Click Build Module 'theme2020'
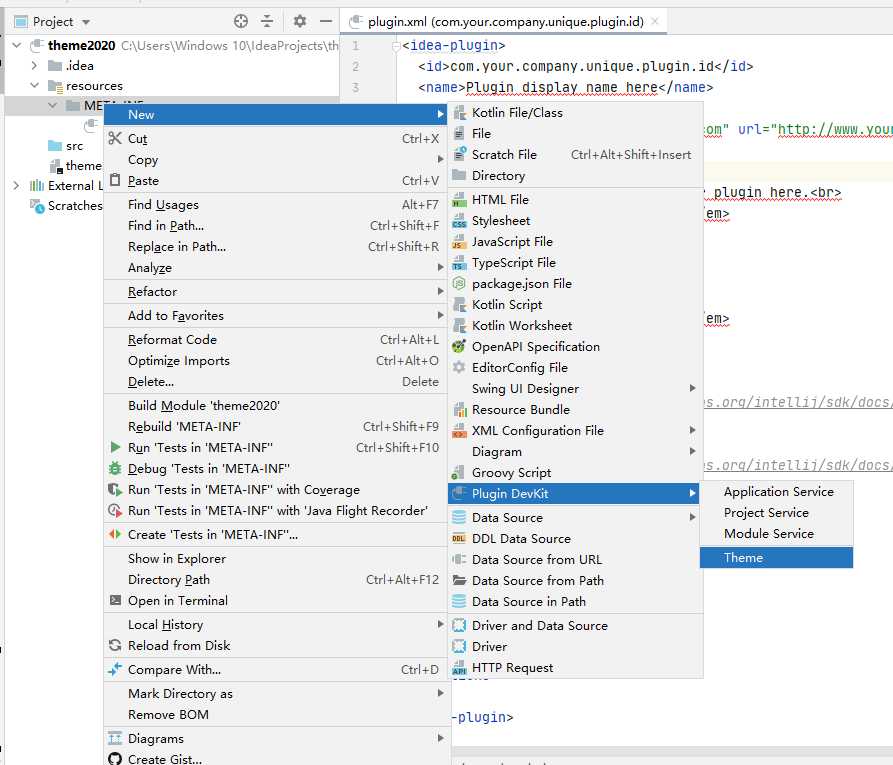893x765 pixels. pyautogui.click(x=275, y=406)
